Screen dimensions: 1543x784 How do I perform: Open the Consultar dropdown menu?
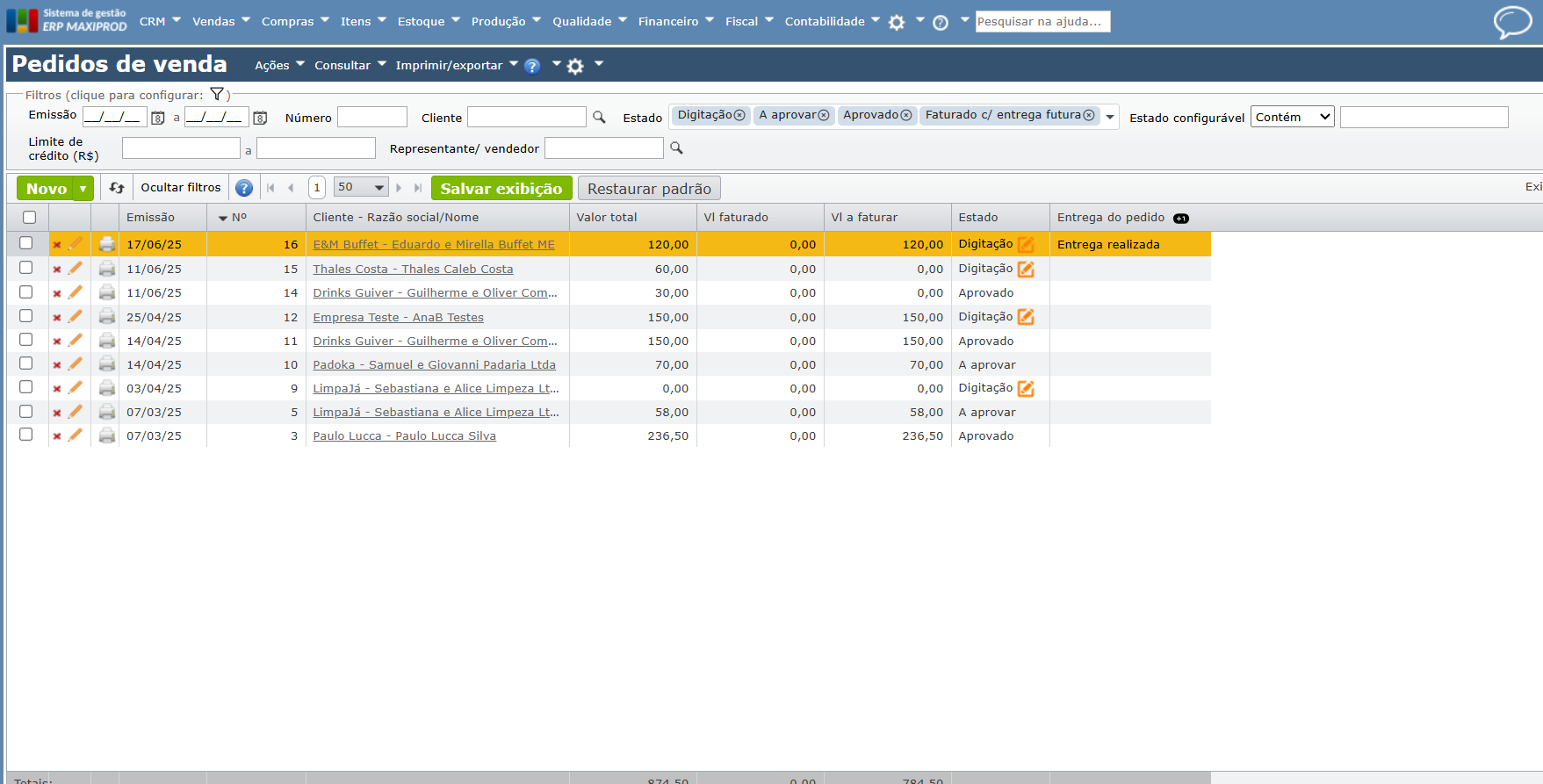point(350,65)
